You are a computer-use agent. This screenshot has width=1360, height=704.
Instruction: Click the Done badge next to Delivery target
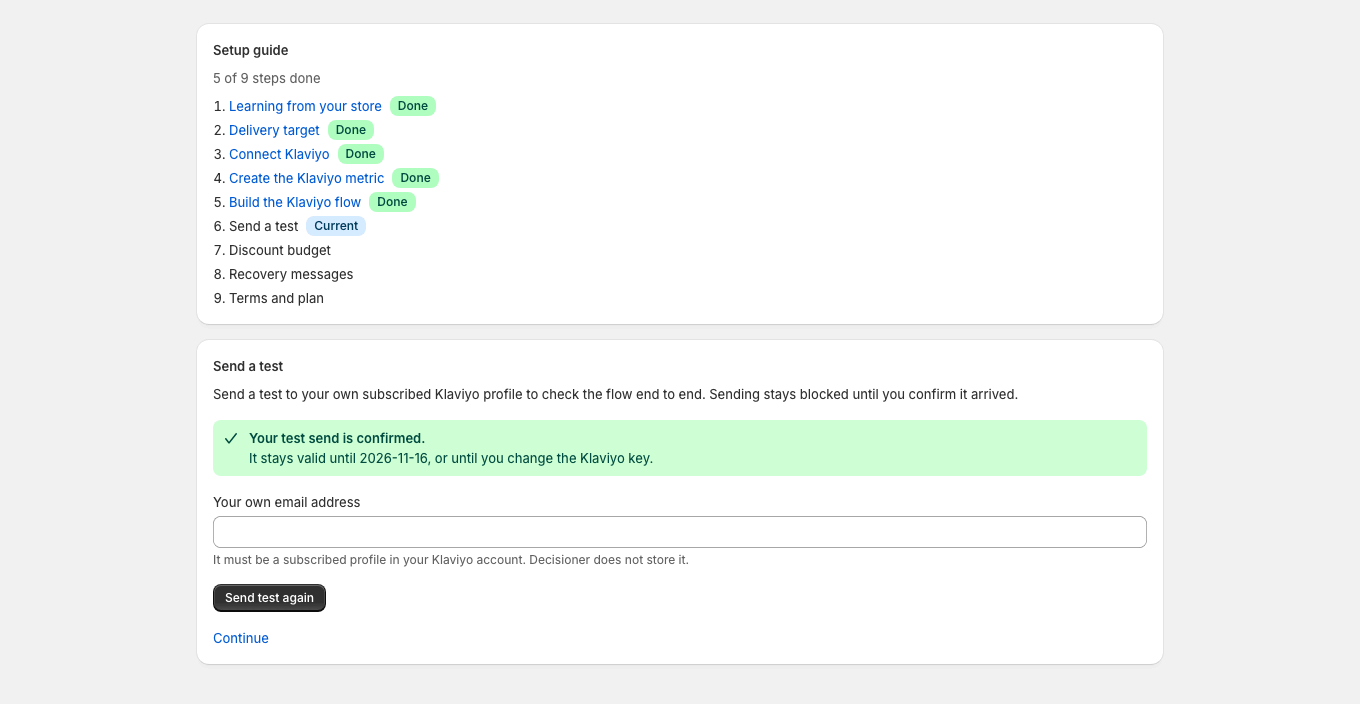click(351, 130)
